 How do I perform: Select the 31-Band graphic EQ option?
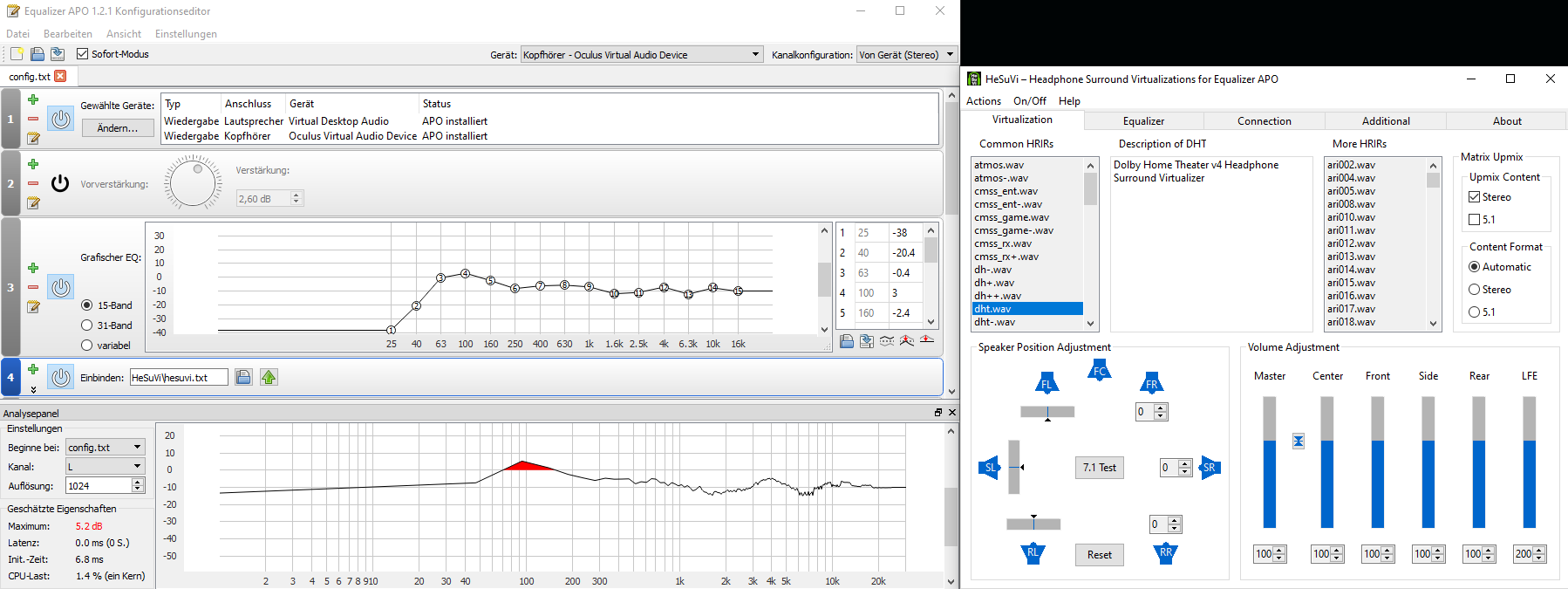[87, 325]
